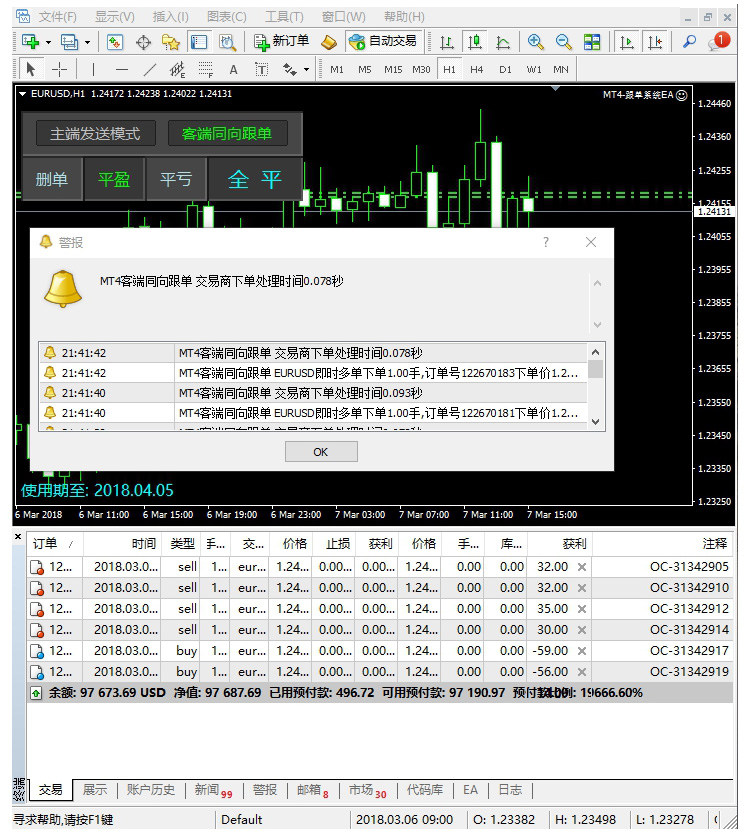Open 插入(I) menu
This screenshot has width=750, height=835.
(170, 17)
